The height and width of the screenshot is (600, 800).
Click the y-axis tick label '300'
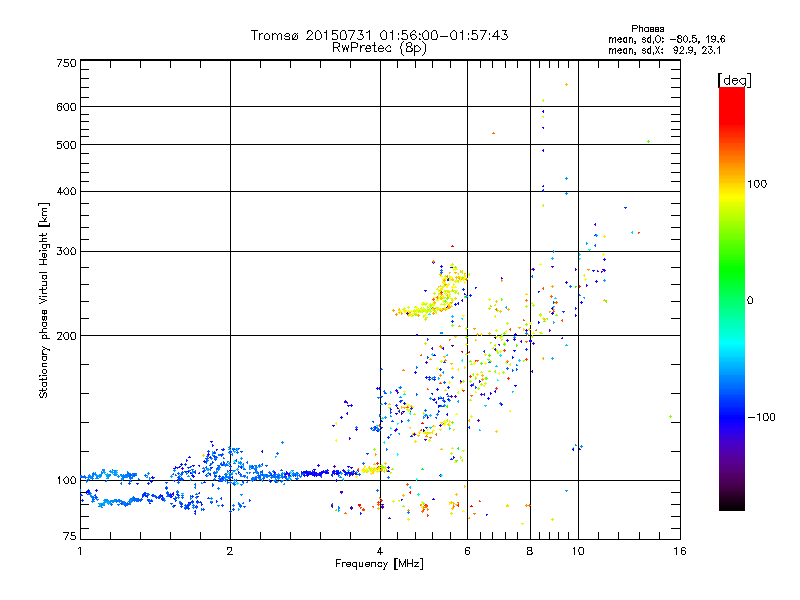(67, 251)
